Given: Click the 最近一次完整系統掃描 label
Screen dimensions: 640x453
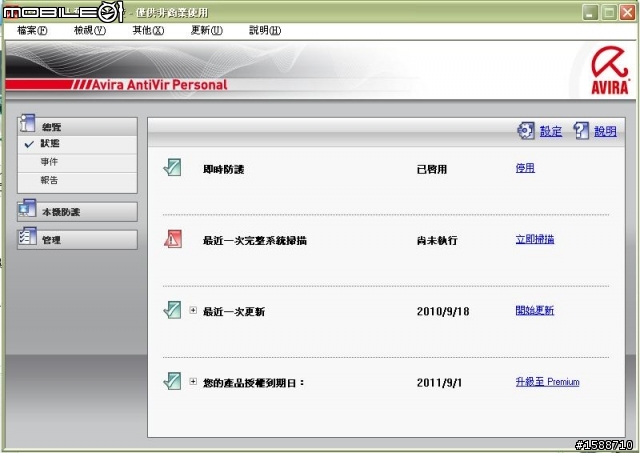Looking at the screenshot, I should pyautogui.click(x=255, y=240).
